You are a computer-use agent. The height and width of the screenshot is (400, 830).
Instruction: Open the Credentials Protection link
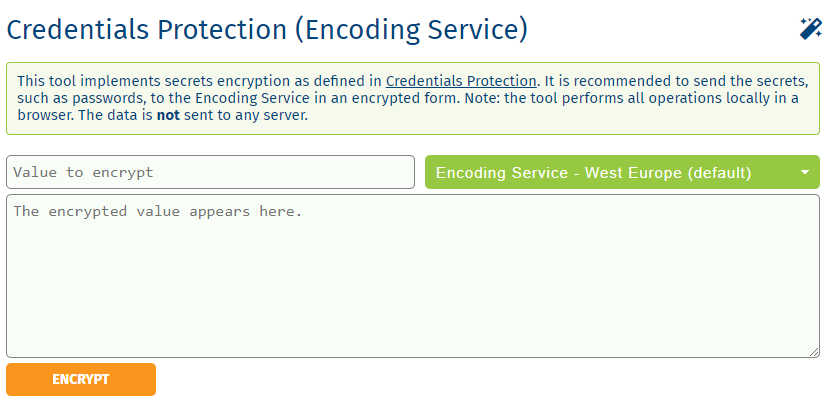coord(461,81)
